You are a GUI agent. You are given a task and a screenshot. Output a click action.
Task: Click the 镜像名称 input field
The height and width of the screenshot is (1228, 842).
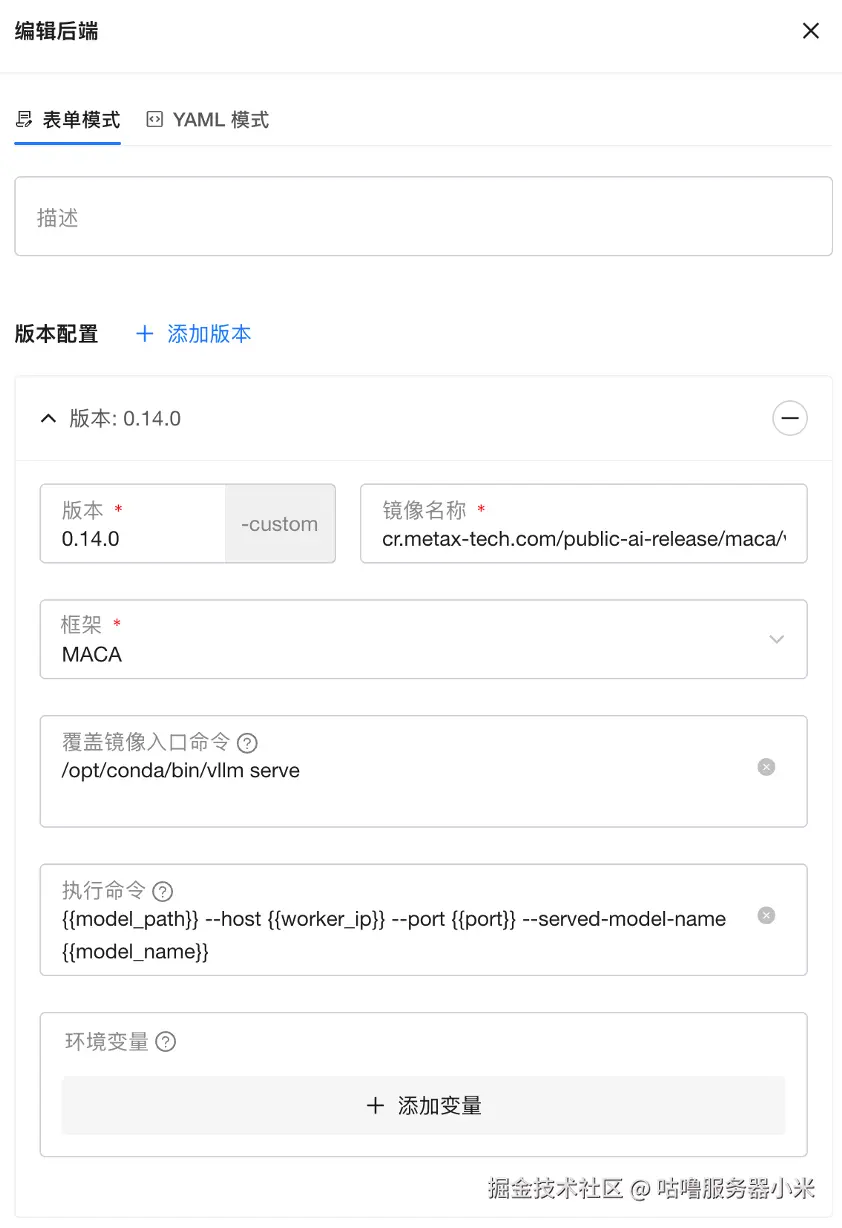[x=584, y=524]
